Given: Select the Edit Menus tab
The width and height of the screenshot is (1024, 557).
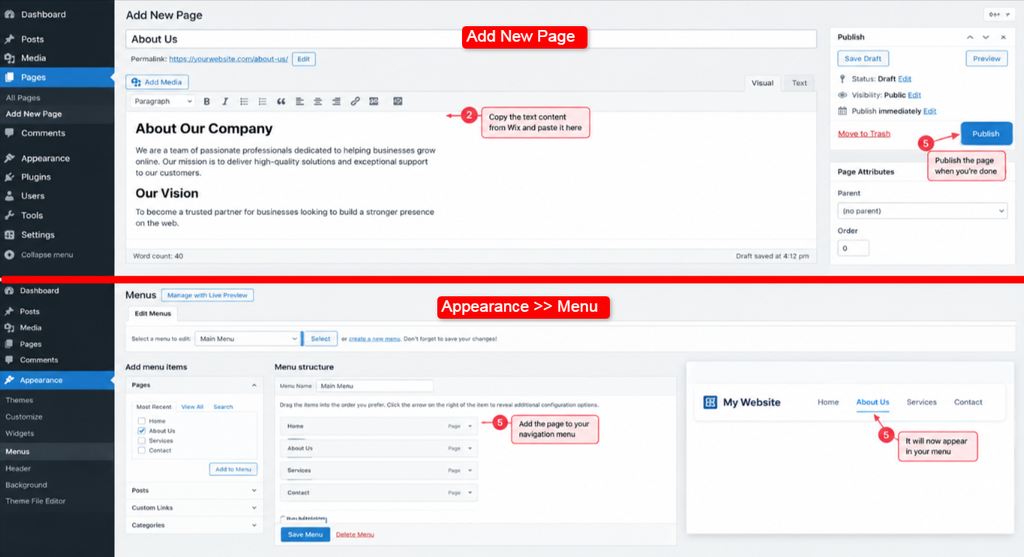Looking at the screenshot, I should point(153,313).
